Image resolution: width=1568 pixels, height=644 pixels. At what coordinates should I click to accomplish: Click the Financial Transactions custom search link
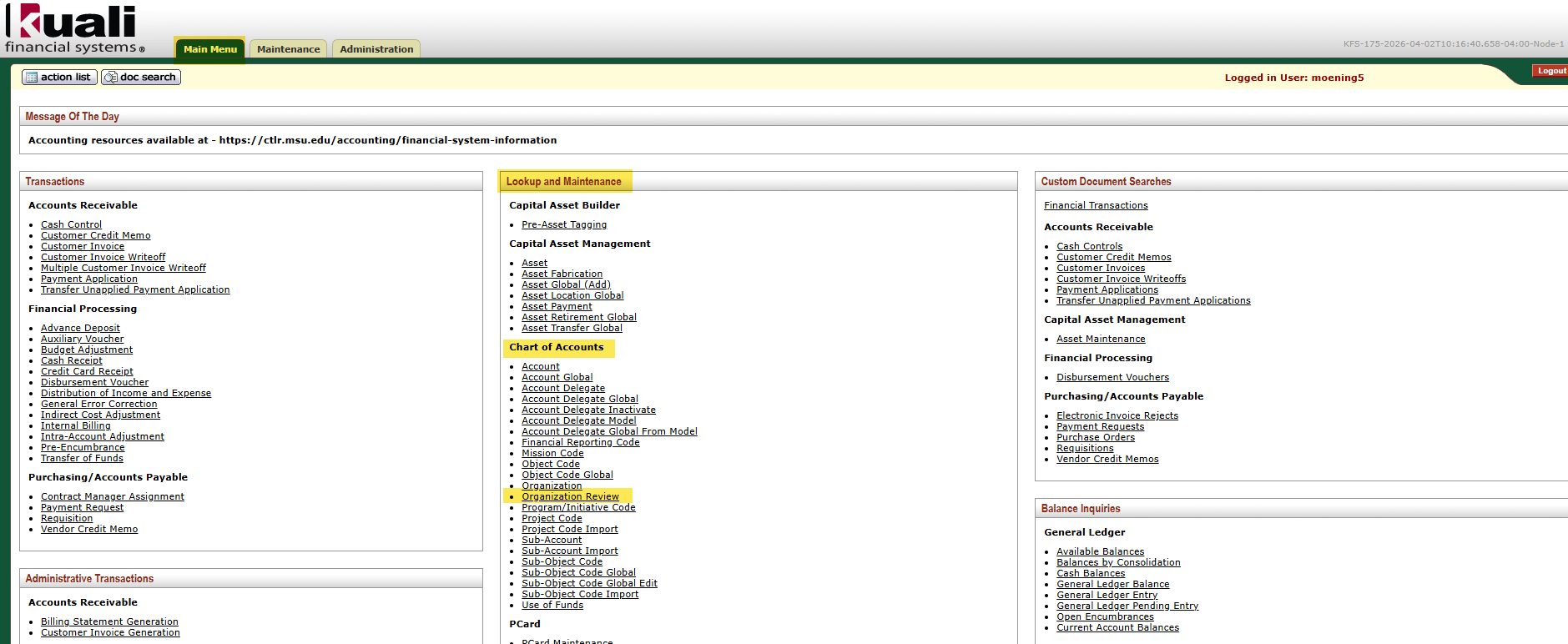[1096, 205]
